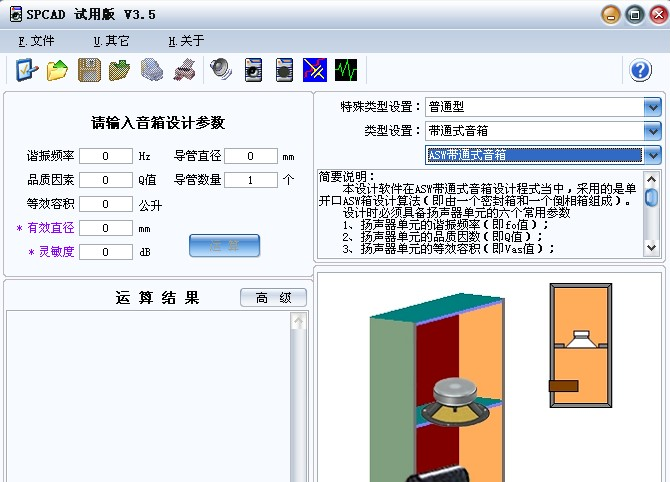Screen dimensions: 670x482
Task: Click the 请输入音箱设计参数 heading
Action: [x=158, y=123]
